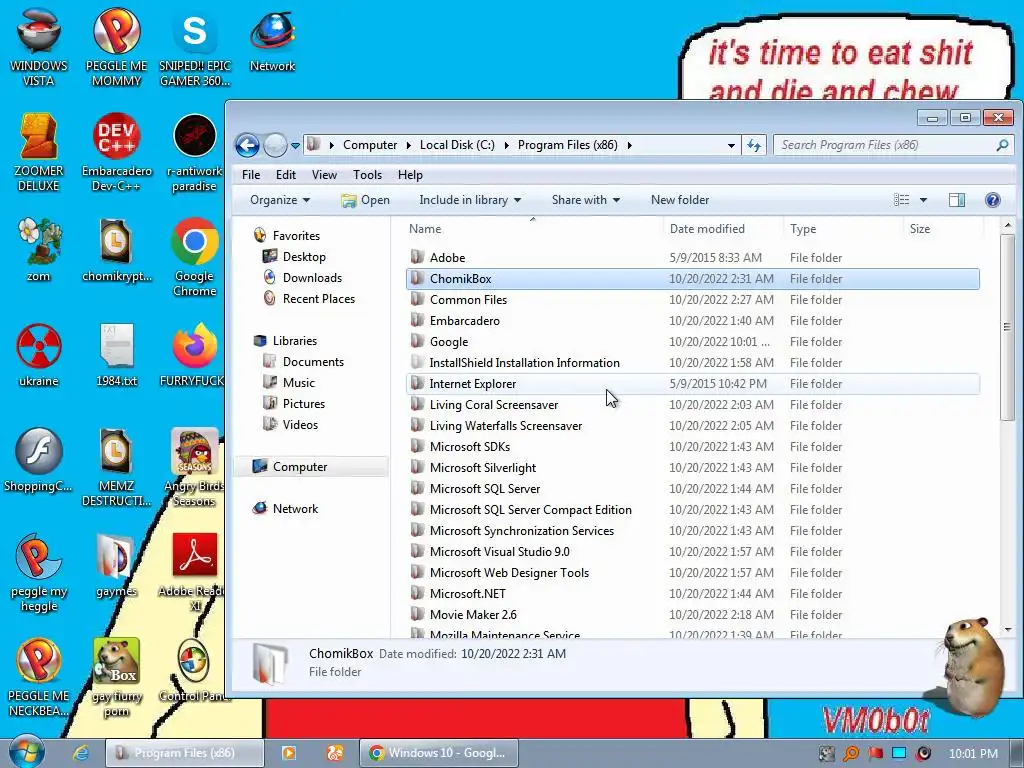Image resolution: width=1024 pixels, height=768 pixels.
Task: Open Windows Media Player taskbar icon
Action: point(289,753)
